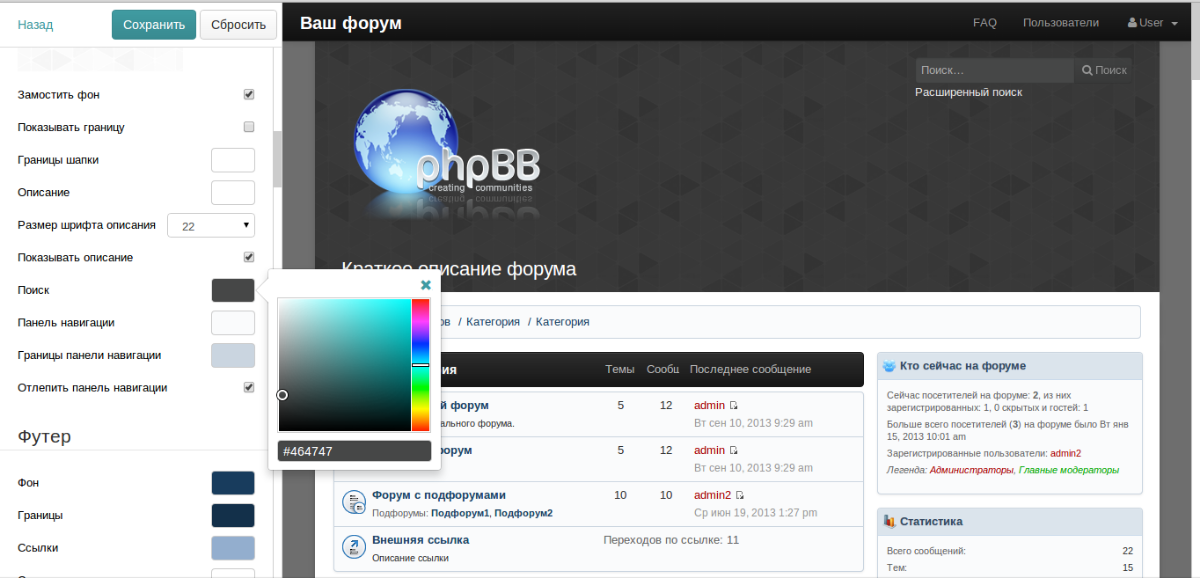Click the phpBB globe logo

(447, 155)
